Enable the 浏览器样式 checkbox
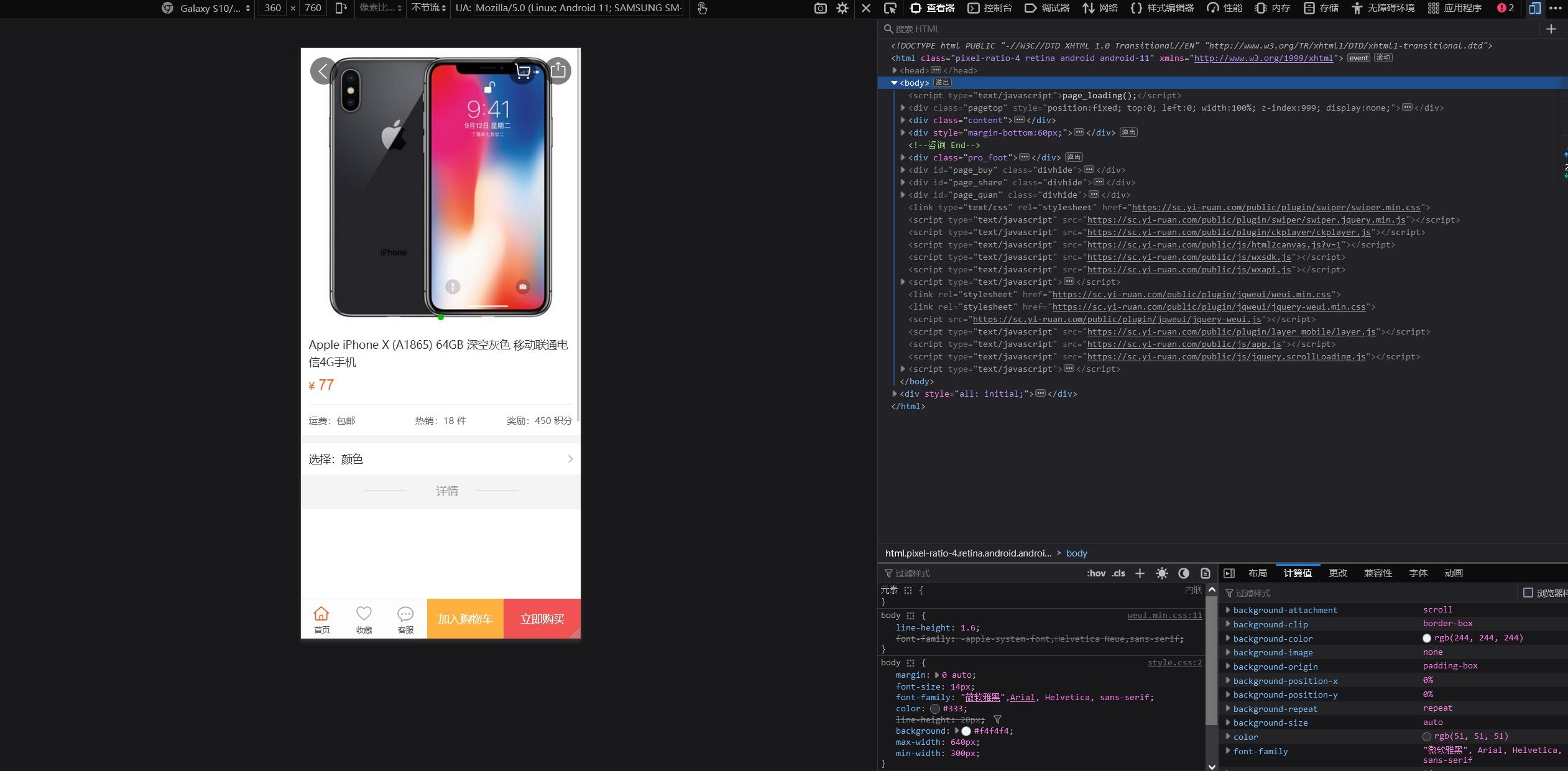 pos(1528,593)
